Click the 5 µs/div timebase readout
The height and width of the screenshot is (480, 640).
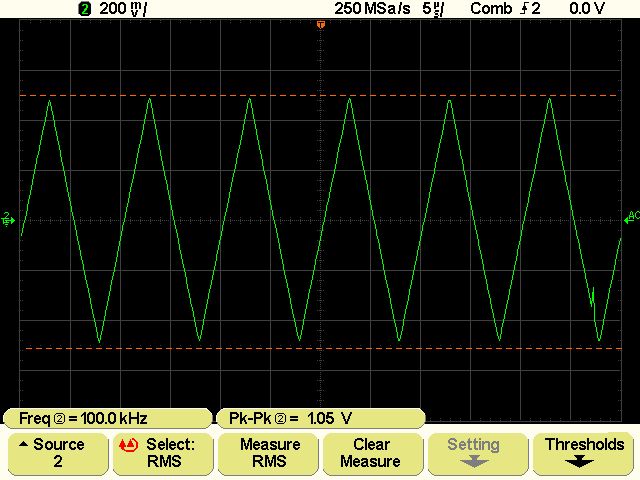click(433, 9)
